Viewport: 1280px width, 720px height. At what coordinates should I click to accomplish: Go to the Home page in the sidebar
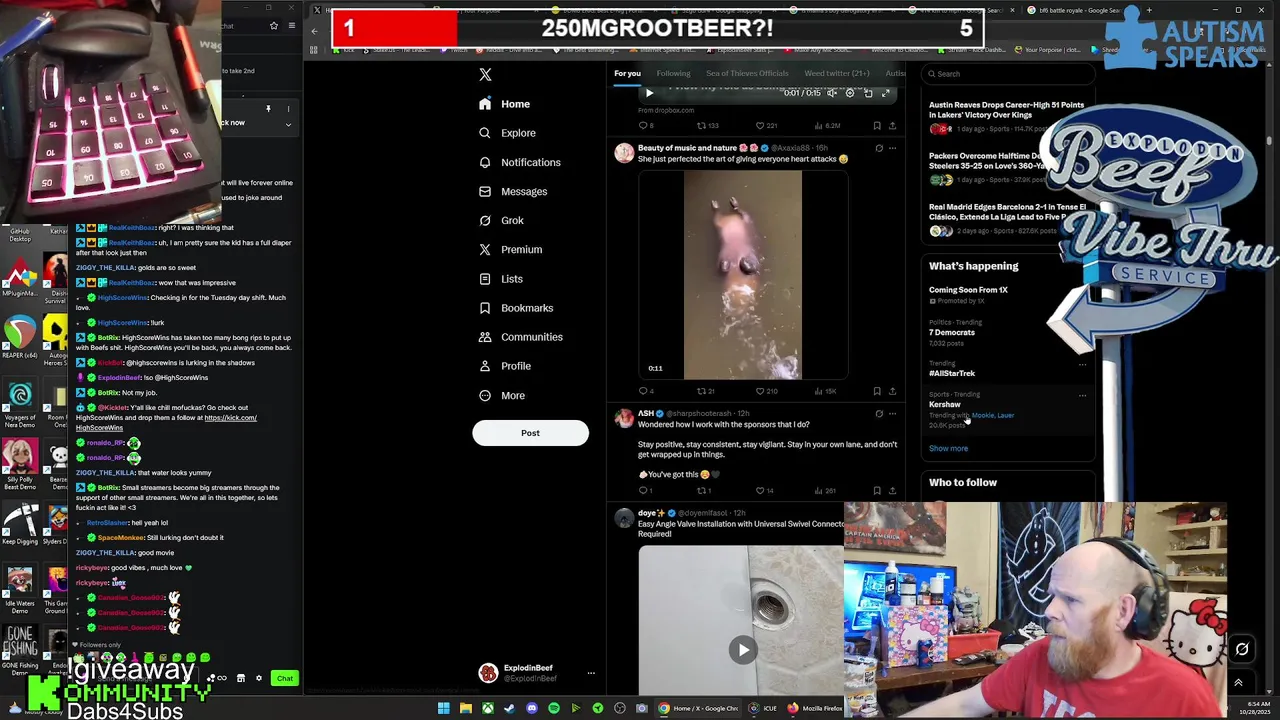[x=505, y=104]
